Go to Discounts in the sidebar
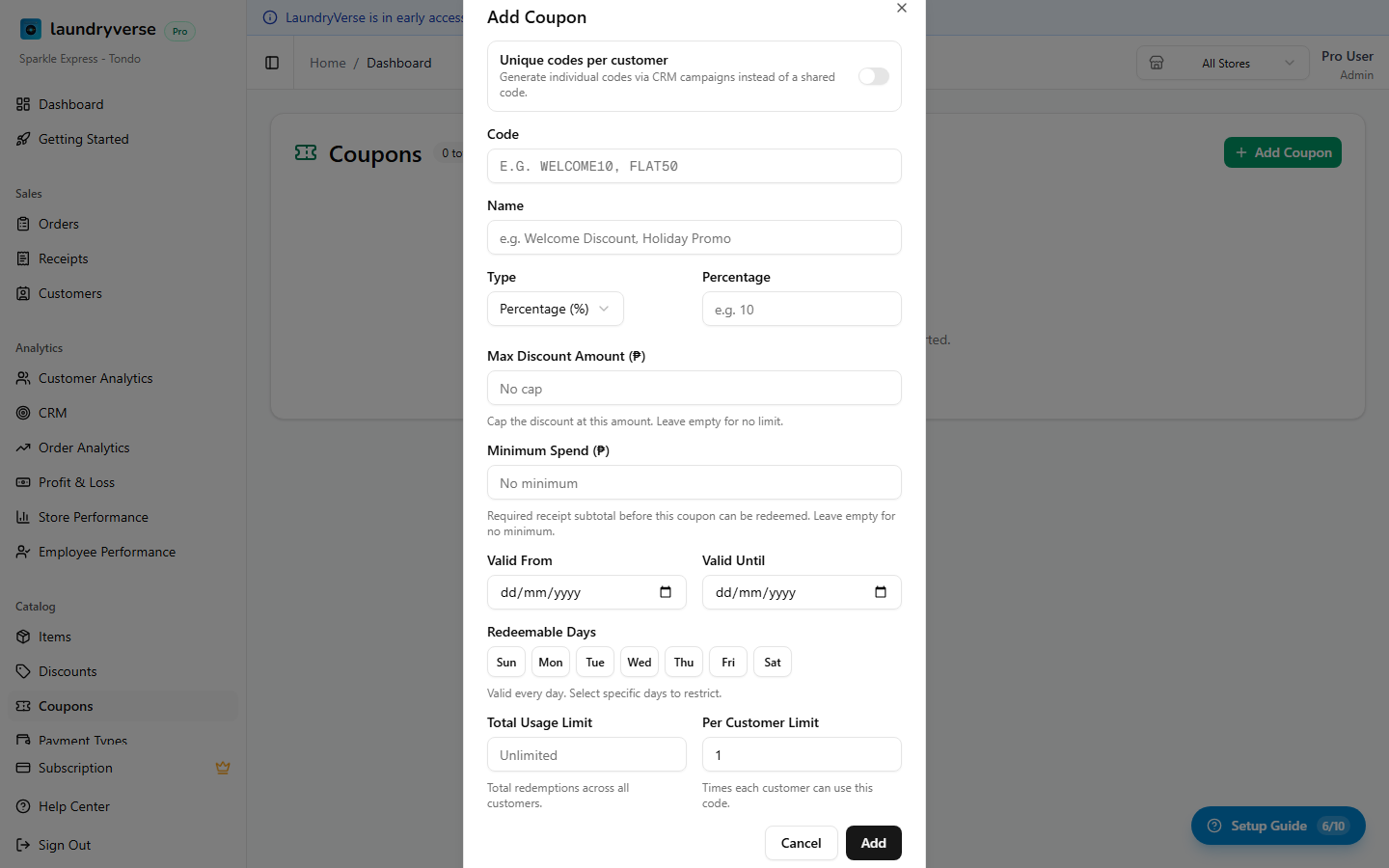This screenshot has width=1389, height=868. pyautogui.click(x=123, y=671)
